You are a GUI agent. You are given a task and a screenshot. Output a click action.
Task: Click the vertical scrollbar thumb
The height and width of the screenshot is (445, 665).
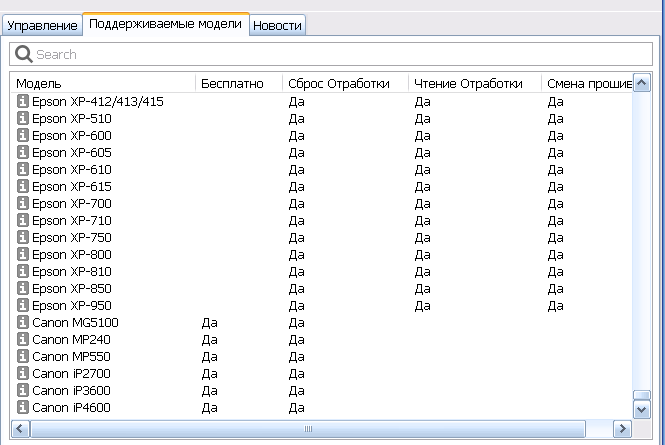[x=642, y=395]
